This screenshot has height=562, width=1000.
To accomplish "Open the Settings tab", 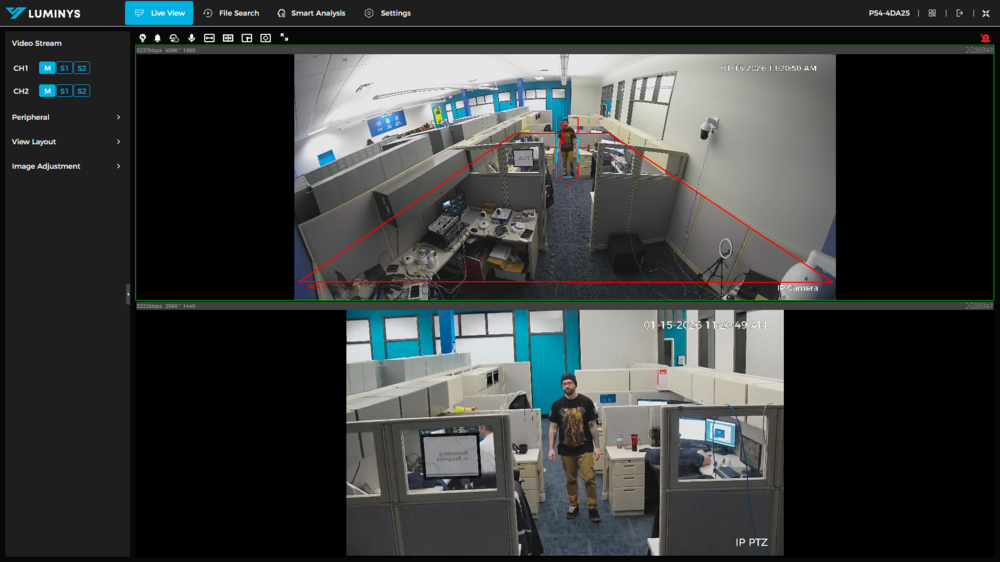I will 387,13.
